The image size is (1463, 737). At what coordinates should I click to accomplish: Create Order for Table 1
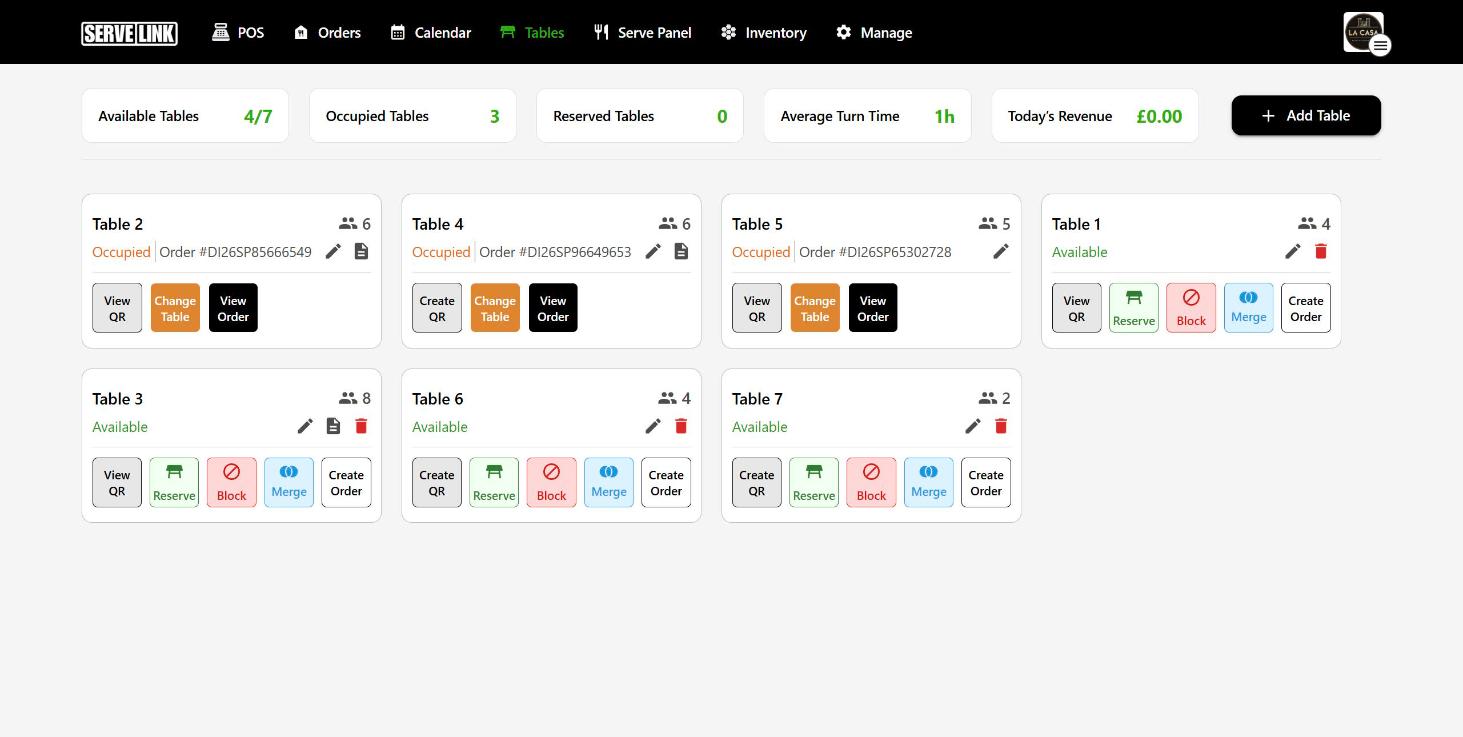[x=1306, y=308]
